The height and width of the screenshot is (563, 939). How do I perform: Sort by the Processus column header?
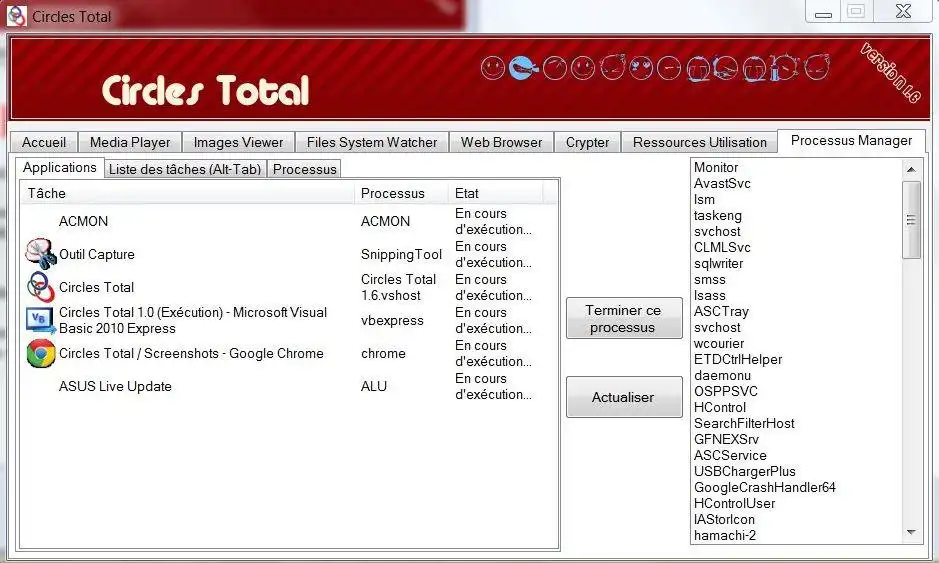pyautogui.click(x=401, y=193)
